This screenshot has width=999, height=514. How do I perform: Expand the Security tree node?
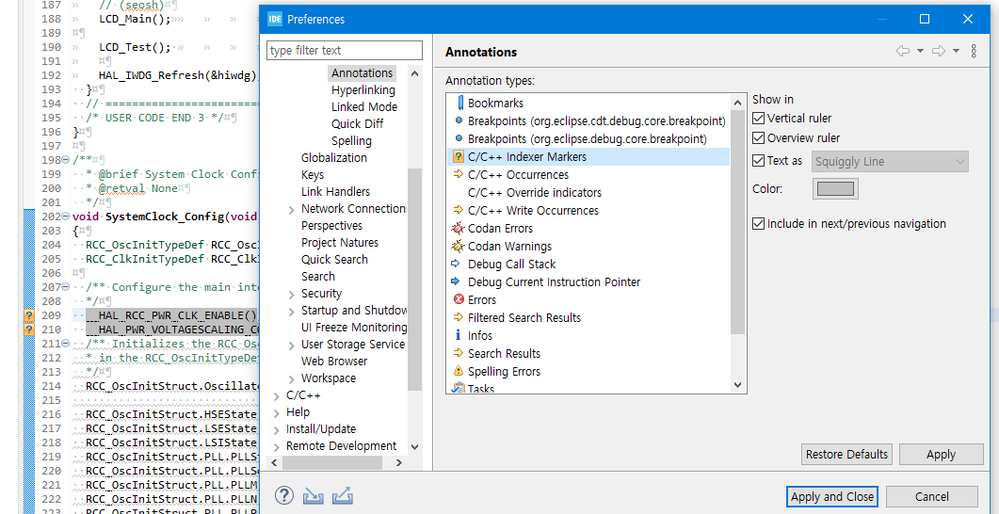pyautogui.click(x=291, y=294)
